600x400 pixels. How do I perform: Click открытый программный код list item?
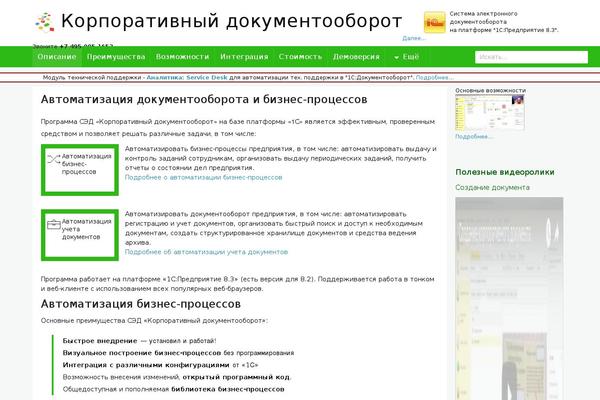pos(177,377)
